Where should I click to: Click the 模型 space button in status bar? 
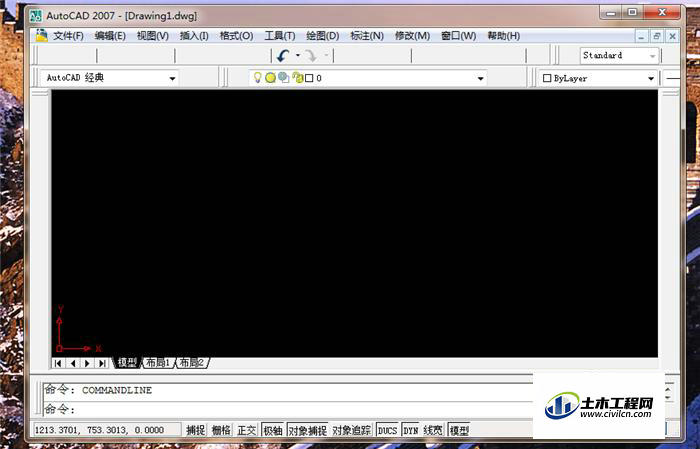(459, 430)
